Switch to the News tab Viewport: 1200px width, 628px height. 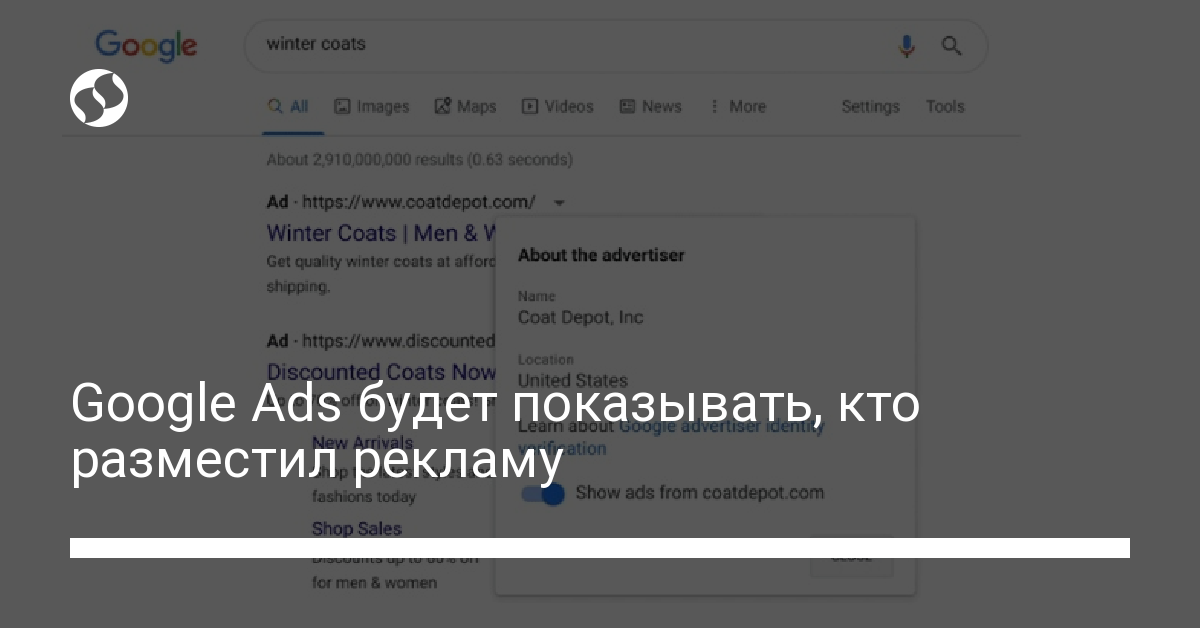pos(650,107)
